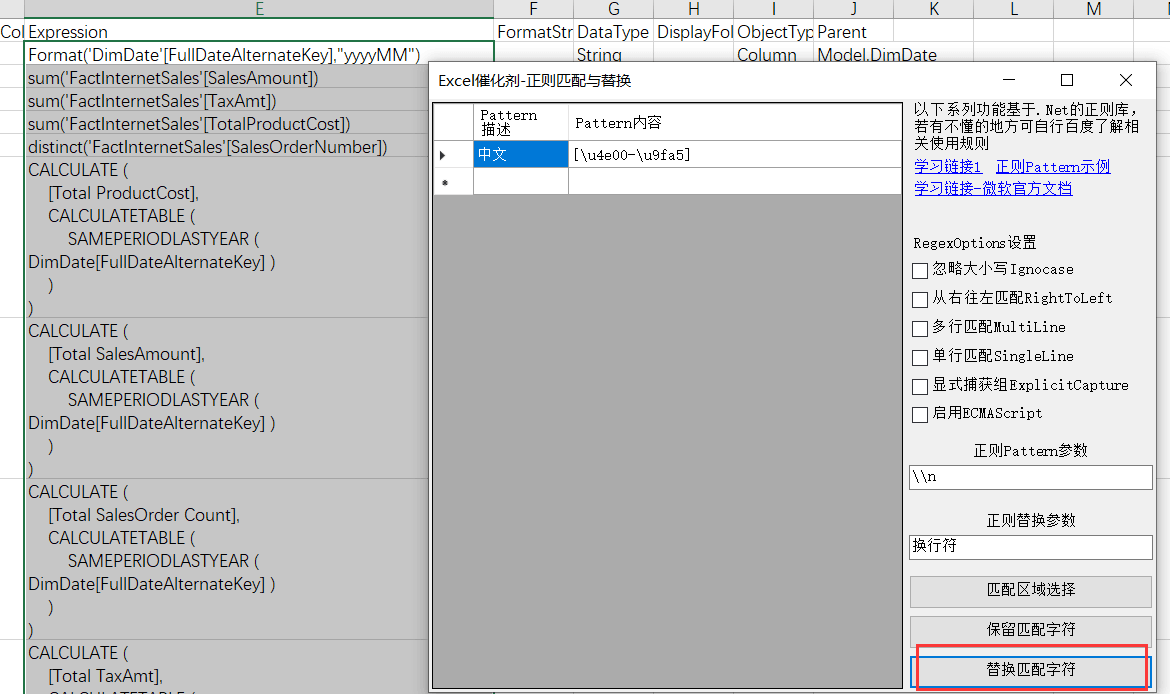The image size is (1170, 694).
Task: Open 正则Pattern示例 link
Action: click(x=1053, y=166)
